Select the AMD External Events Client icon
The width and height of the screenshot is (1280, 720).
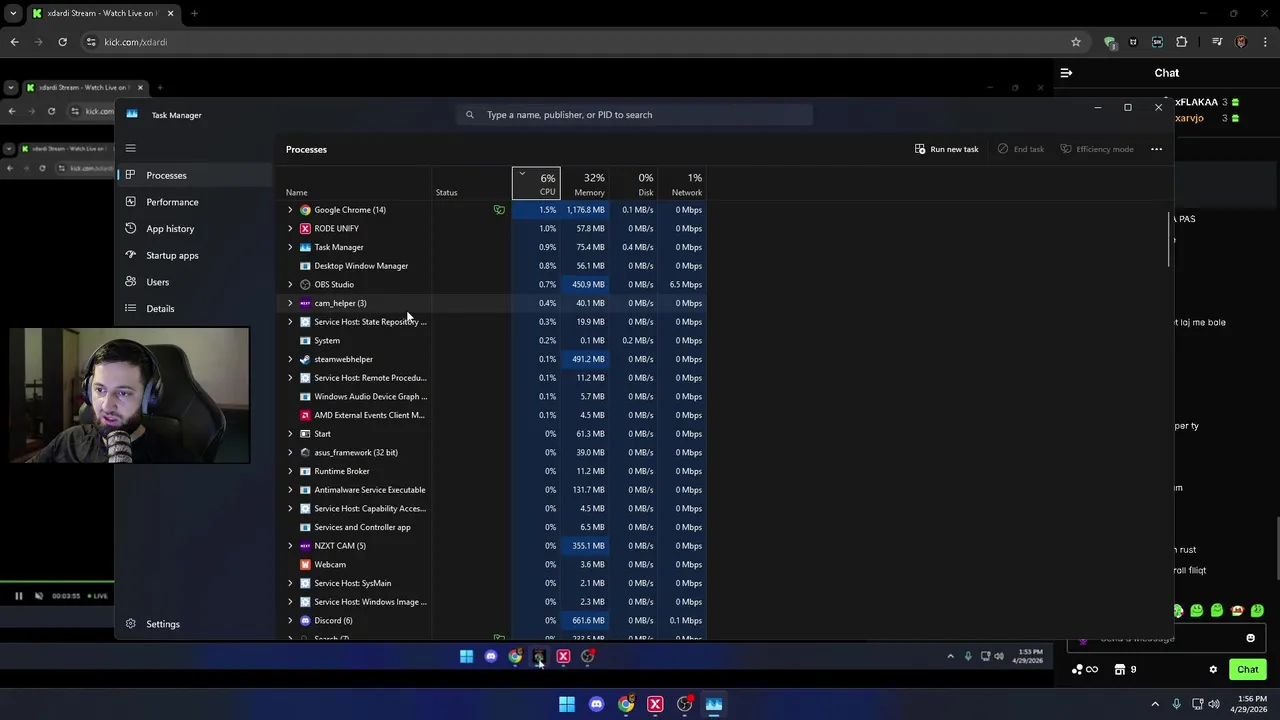tap(305, 415)
